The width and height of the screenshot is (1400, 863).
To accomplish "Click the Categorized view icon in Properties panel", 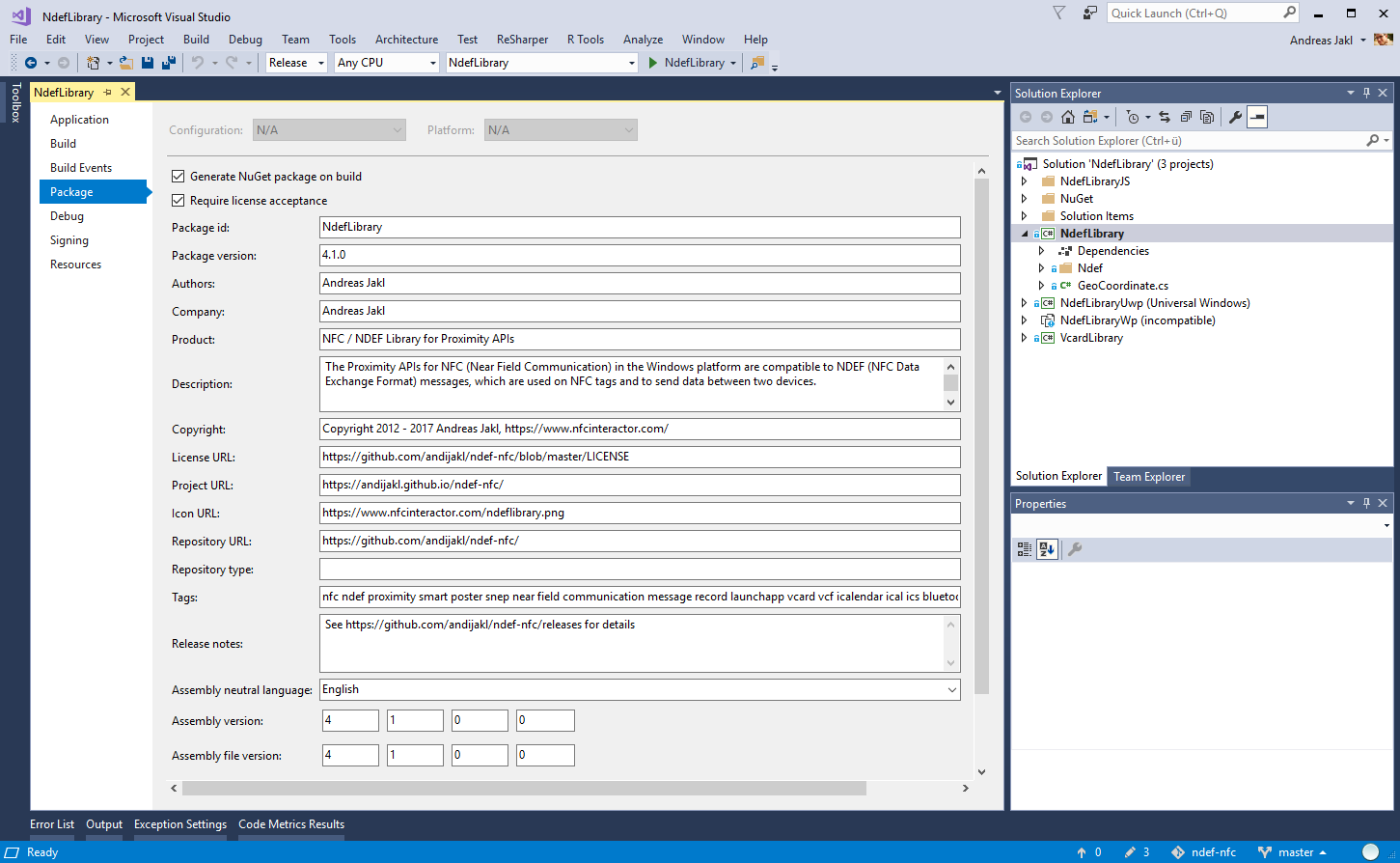I will pos(1025,549).
